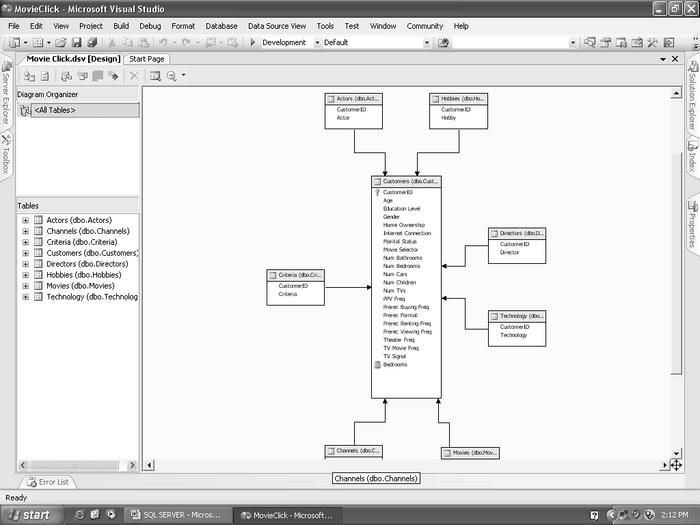Open the Data Source View menu
This screenshot has height=525, width=700.
277,25
